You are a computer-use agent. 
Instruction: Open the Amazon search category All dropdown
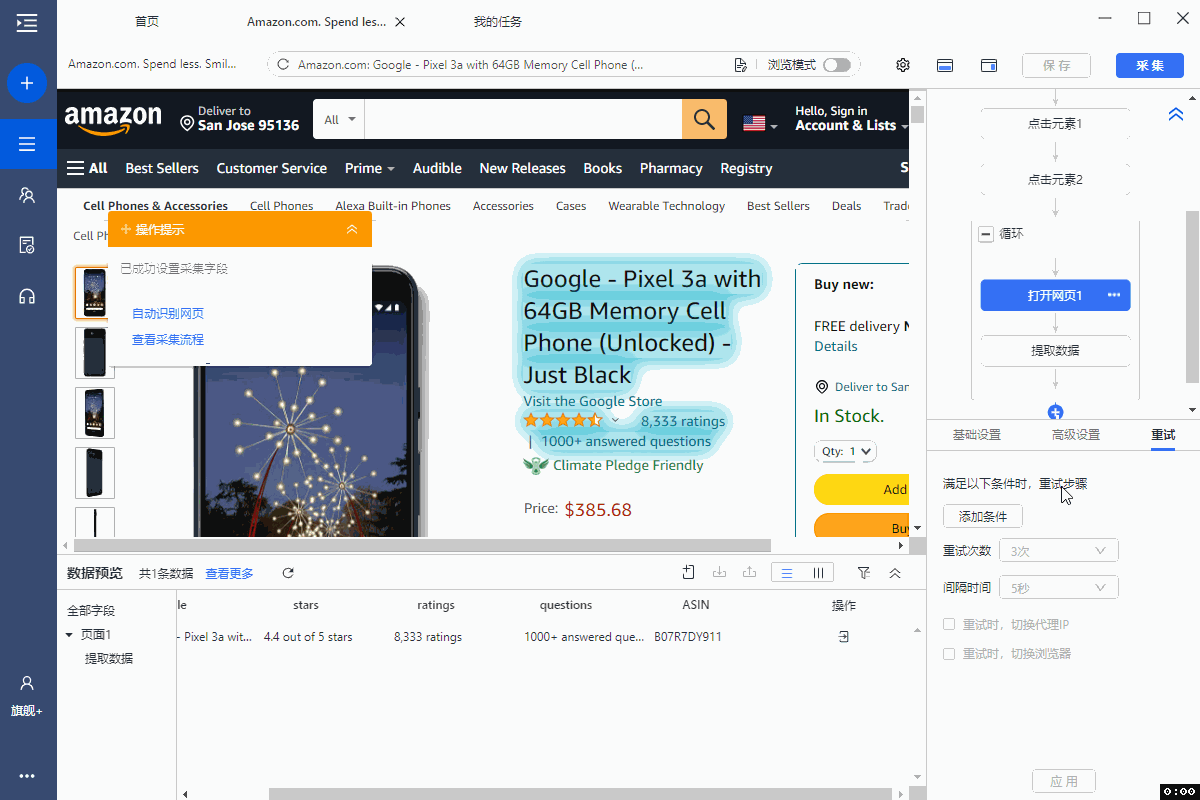339,120
